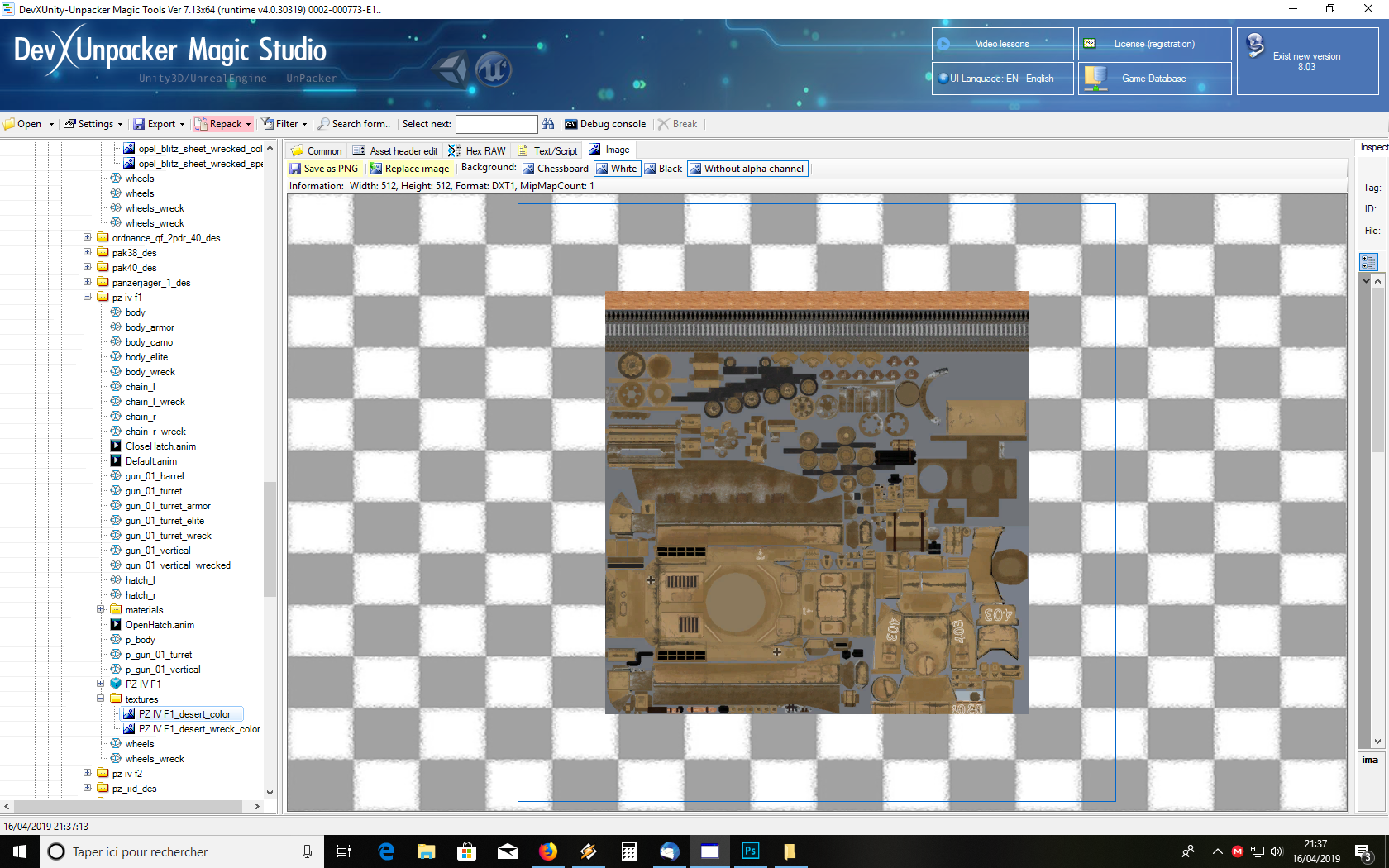
Task: Select the hatch_l mesh item
Action: [140, 580]
